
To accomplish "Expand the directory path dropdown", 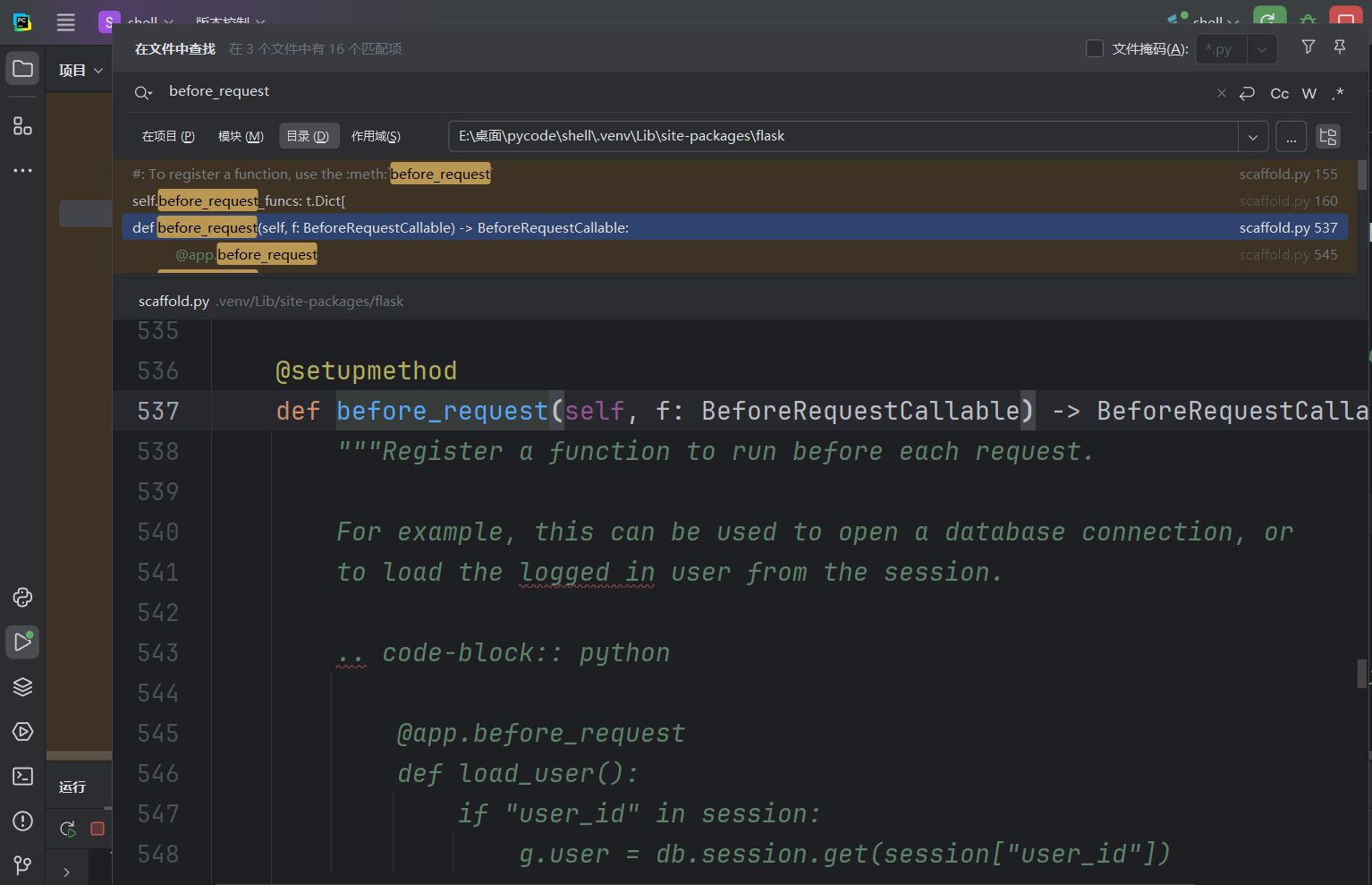I will (x=1252, y=137).
